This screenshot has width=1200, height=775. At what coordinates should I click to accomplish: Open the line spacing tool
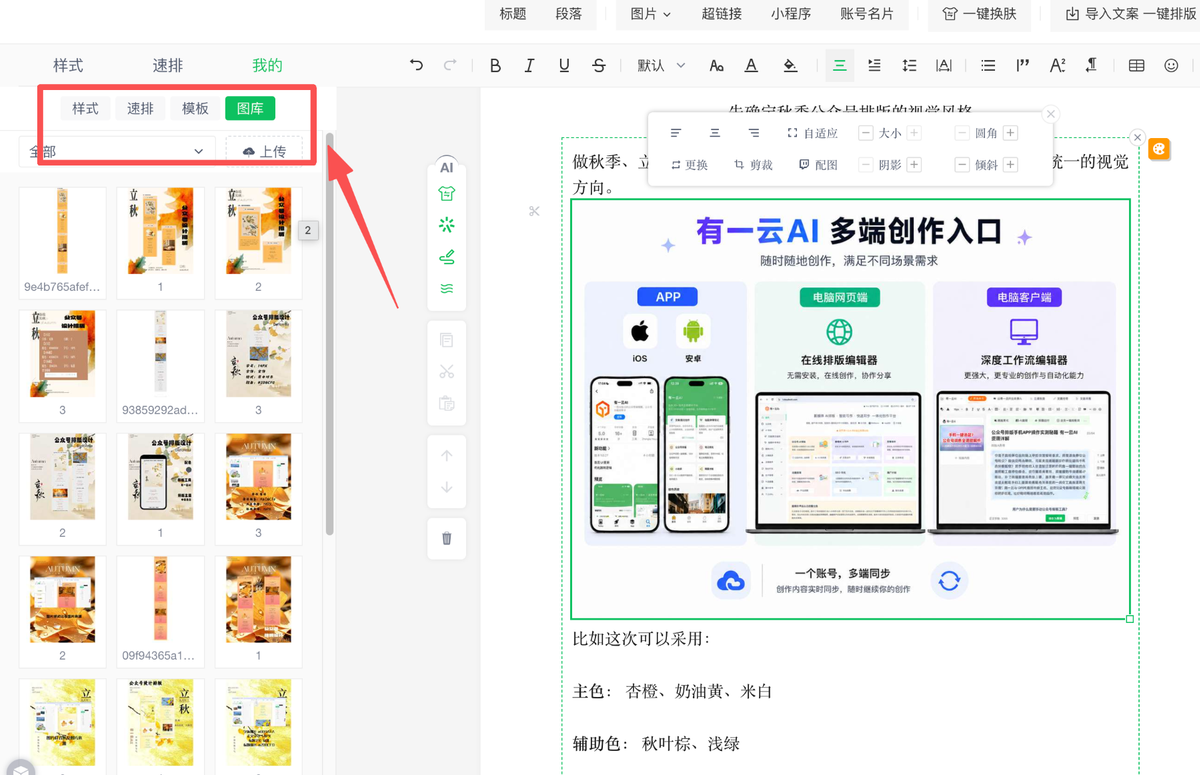click(909, 66)
